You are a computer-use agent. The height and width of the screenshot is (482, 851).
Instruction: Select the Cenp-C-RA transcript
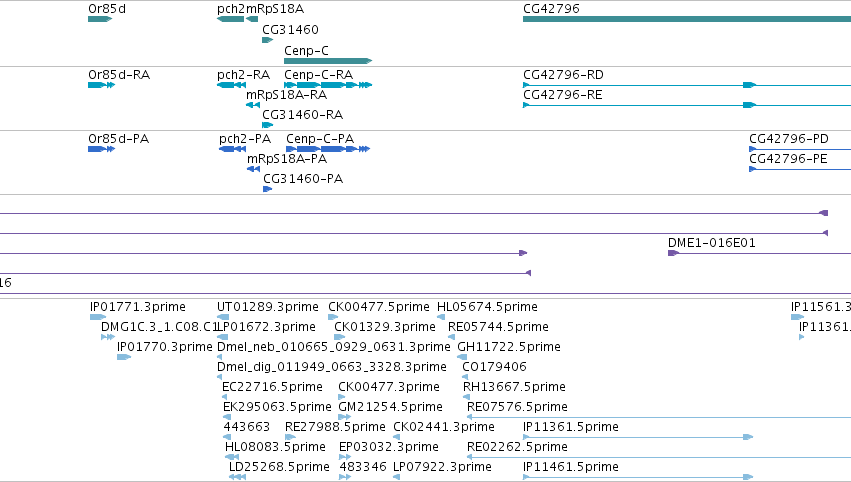pos(328,85)
